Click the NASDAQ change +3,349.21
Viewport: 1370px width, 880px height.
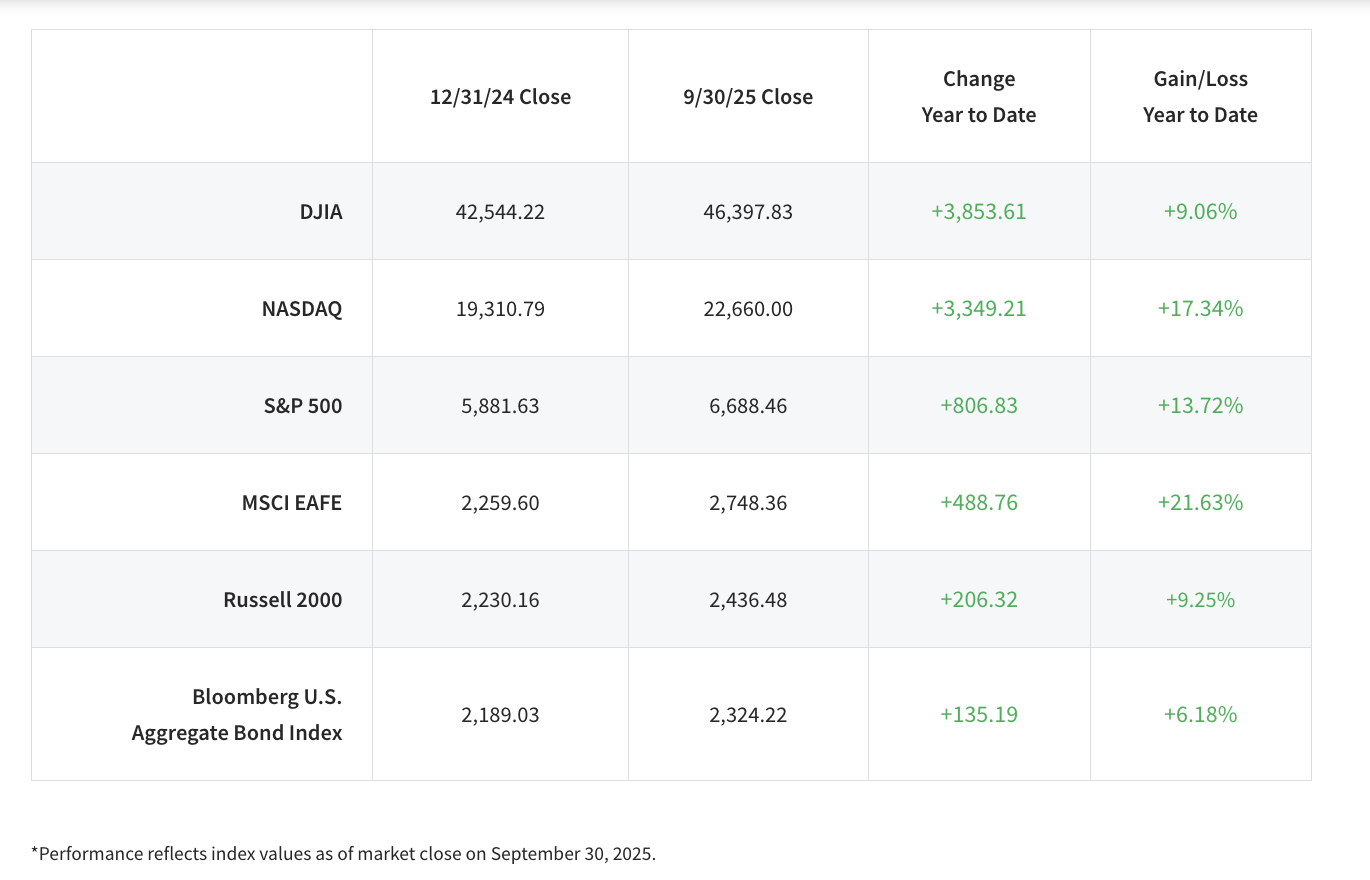coord(979,309)
